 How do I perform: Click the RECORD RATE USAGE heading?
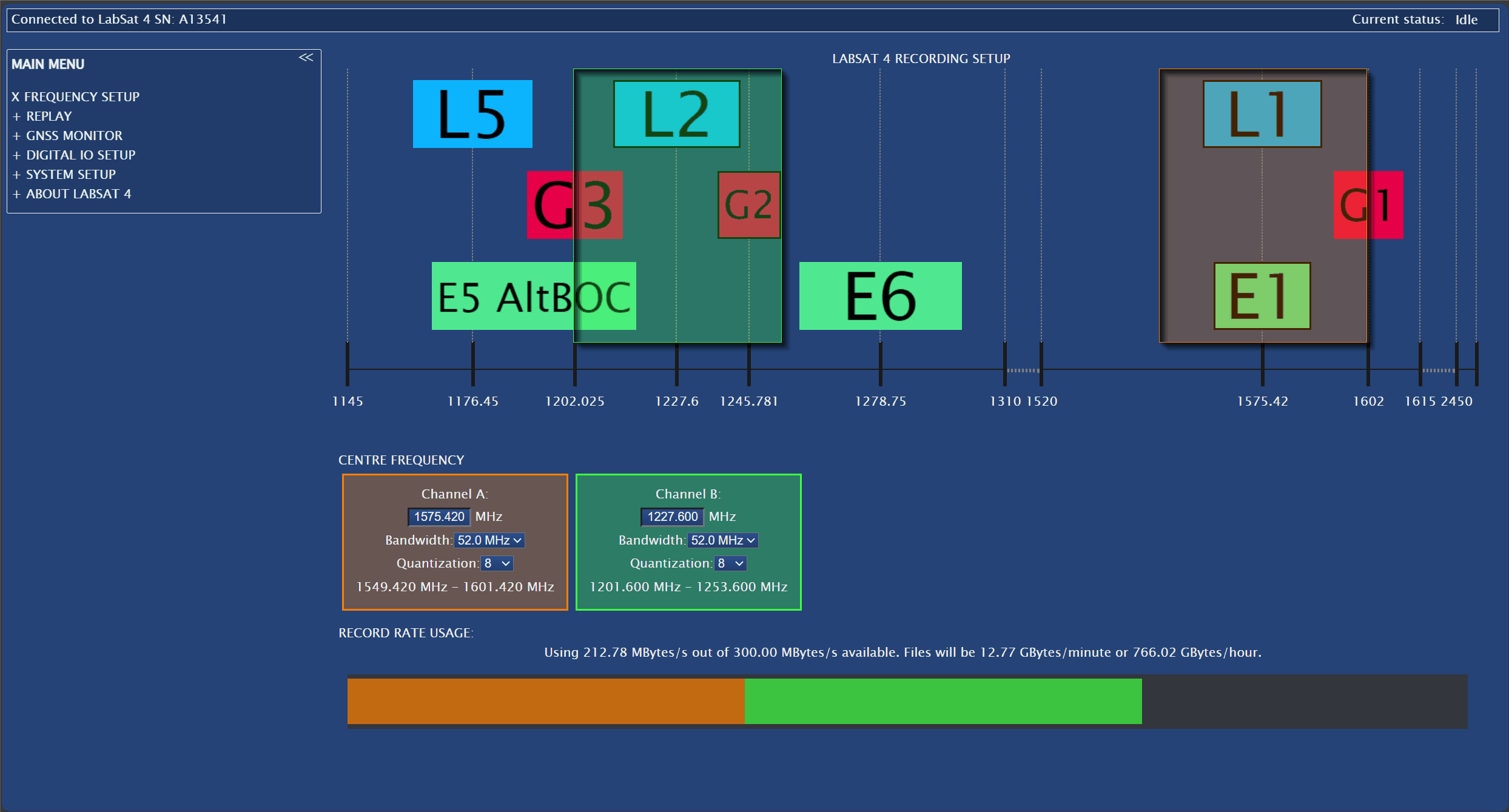406,633
